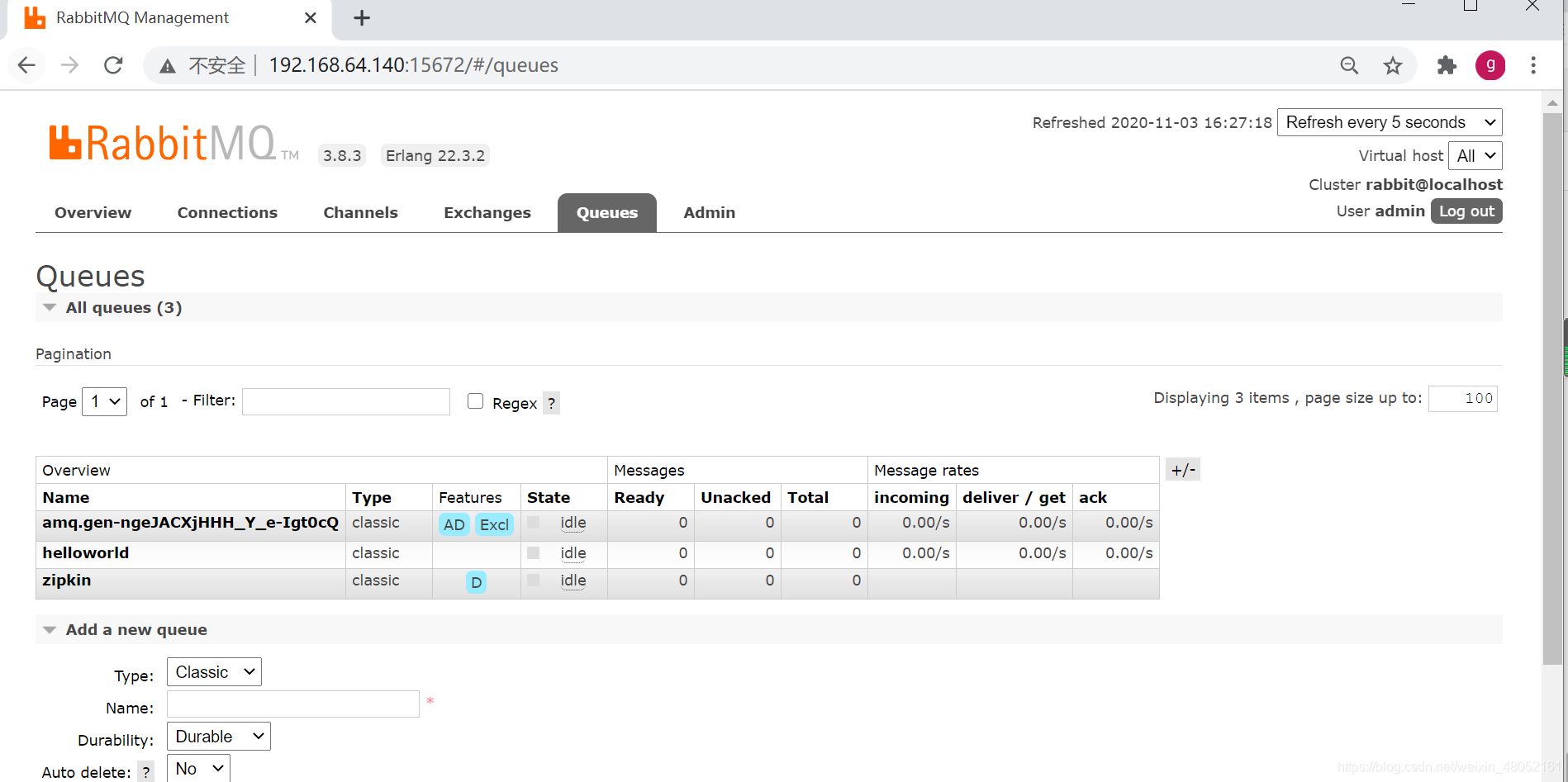
Task: Reload the page with refresh icon
Action: 113,65
